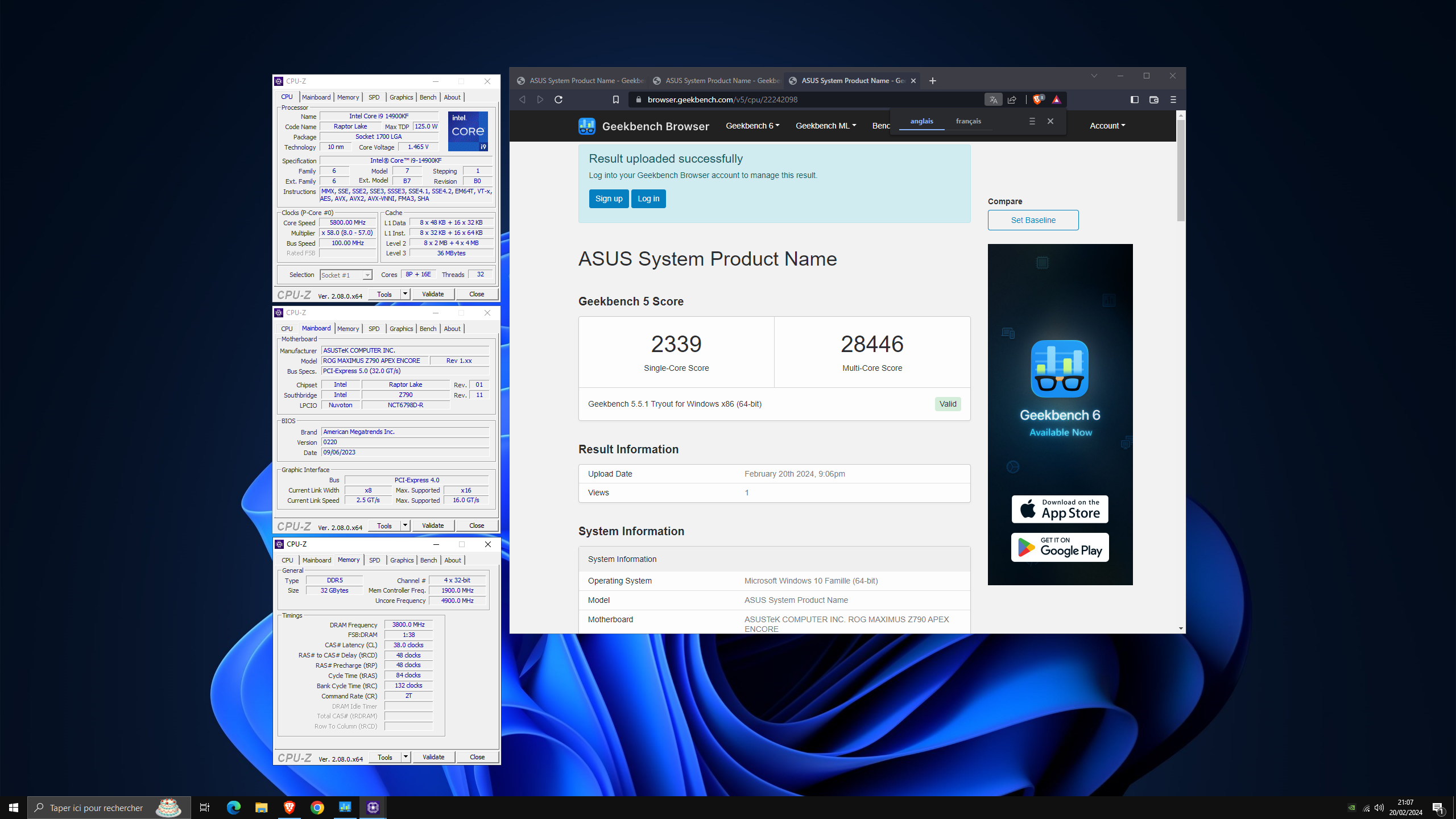Click the browser back arrow

[x=522, y=100]
